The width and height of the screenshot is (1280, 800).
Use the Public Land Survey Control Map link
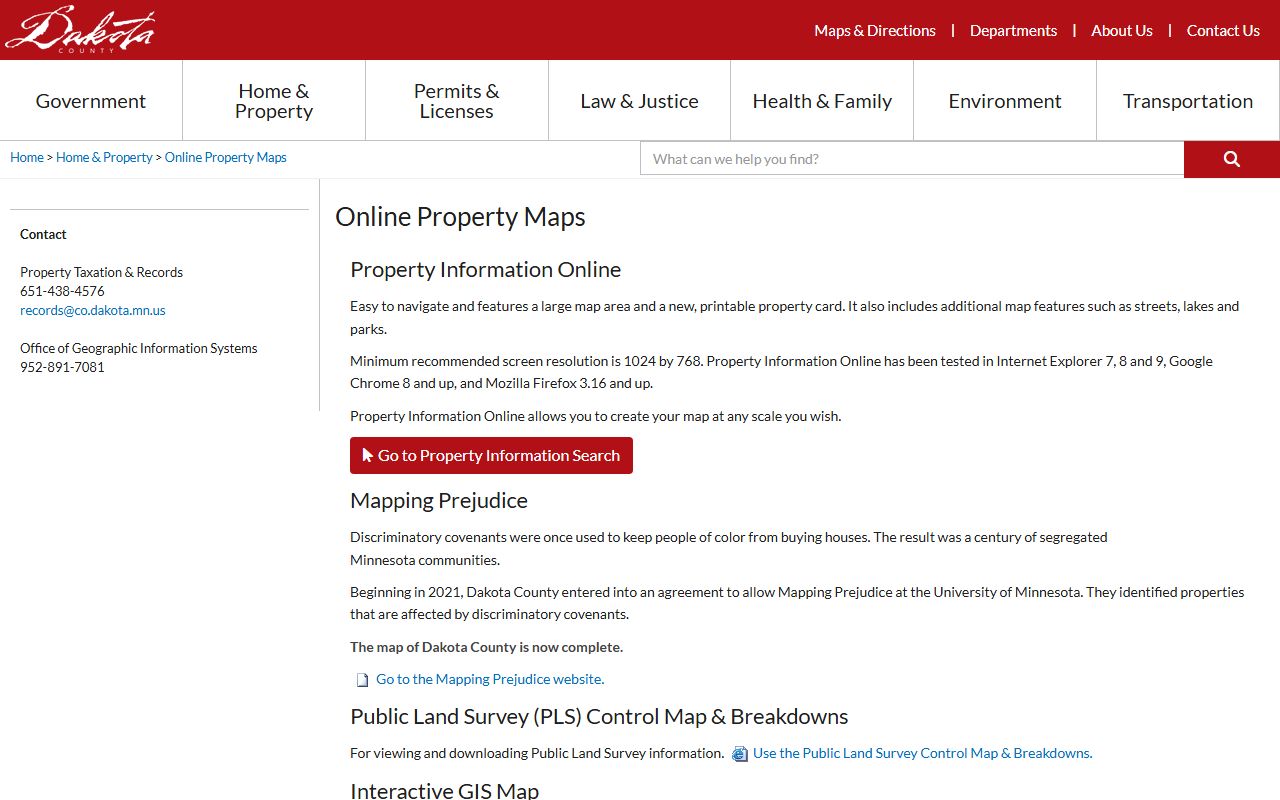click(x=922, y=753)
